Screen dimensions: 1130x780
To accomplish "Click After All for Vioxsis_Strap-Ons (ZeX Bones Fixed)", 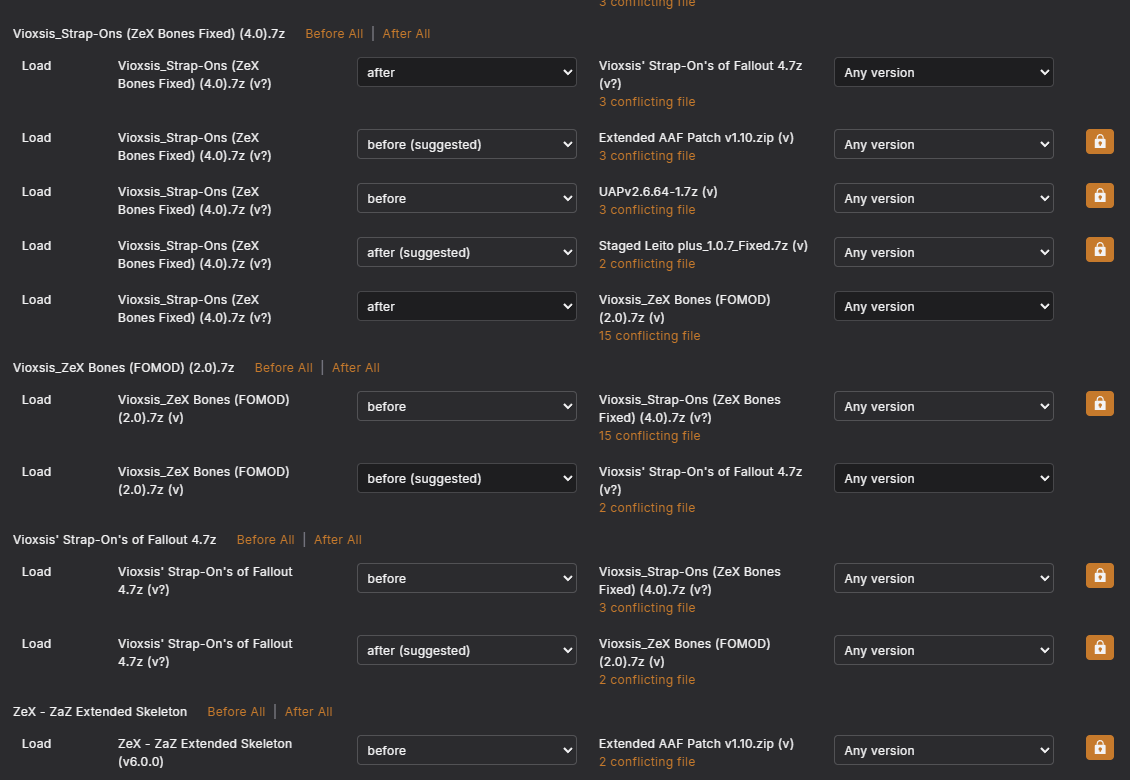I will point(406,34).
